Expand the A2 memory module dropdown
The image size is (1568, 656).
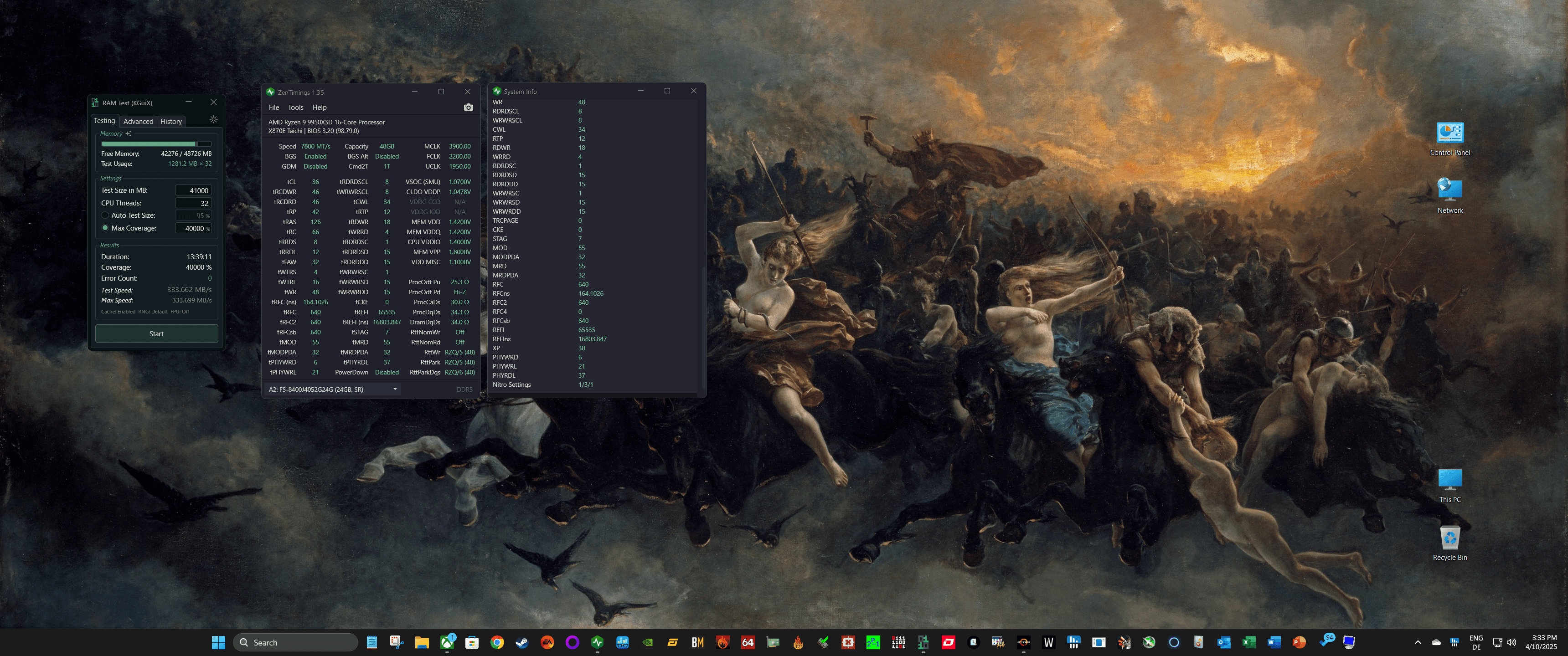coord(394,389)
